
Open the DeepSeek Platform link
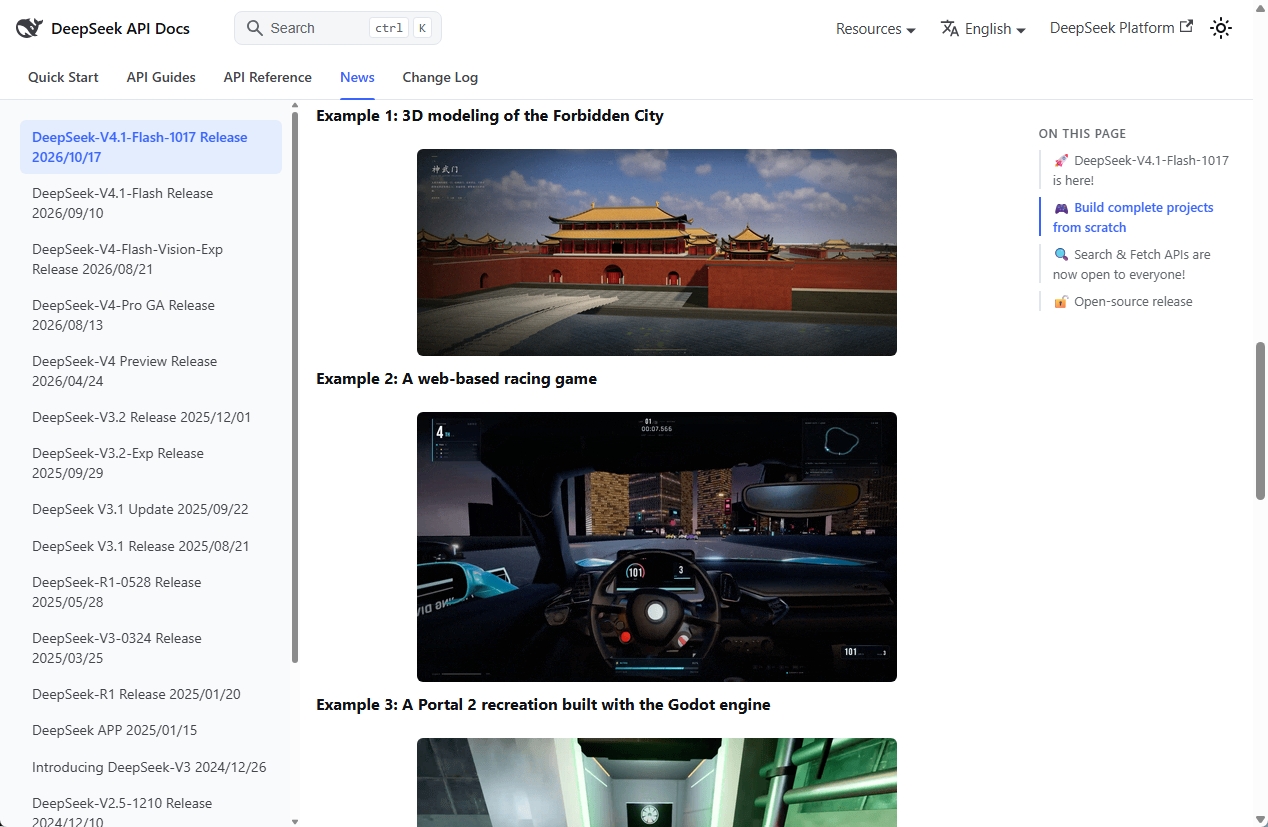[1121, 28]
